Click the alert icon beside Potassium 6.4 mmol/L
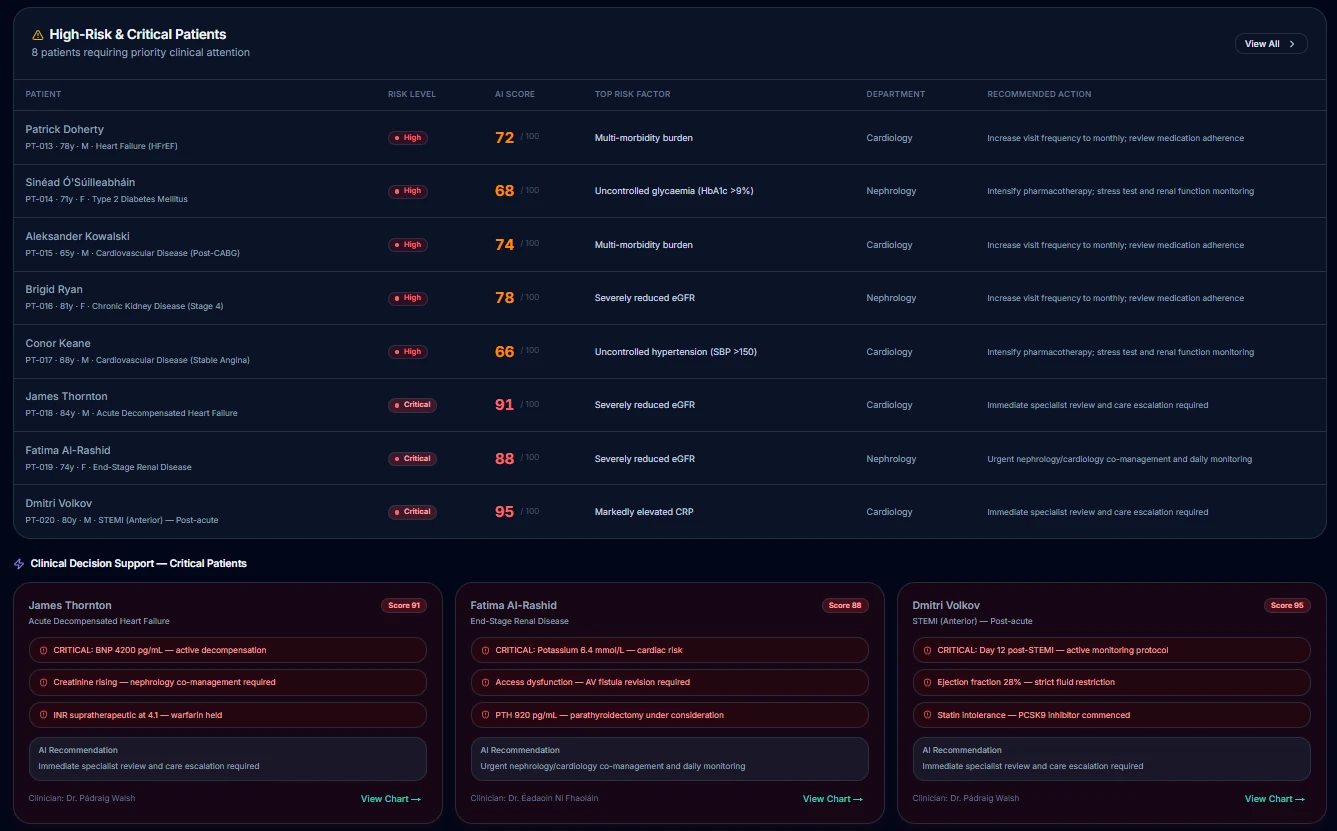The height and width of the screenshot is (831, 1337). (x=485, y=650)
